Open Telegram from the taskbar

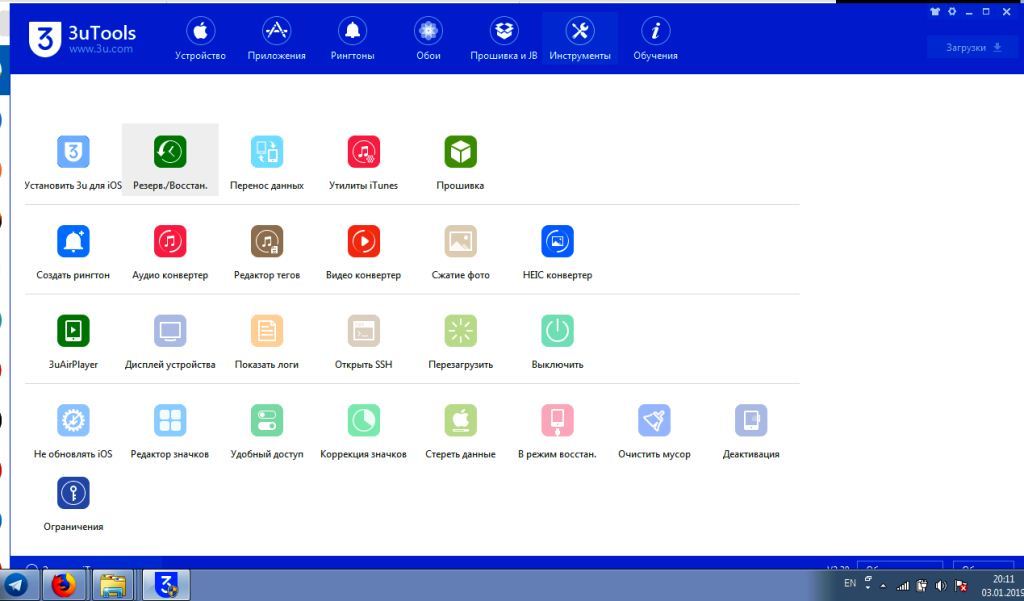click(16, 585)
